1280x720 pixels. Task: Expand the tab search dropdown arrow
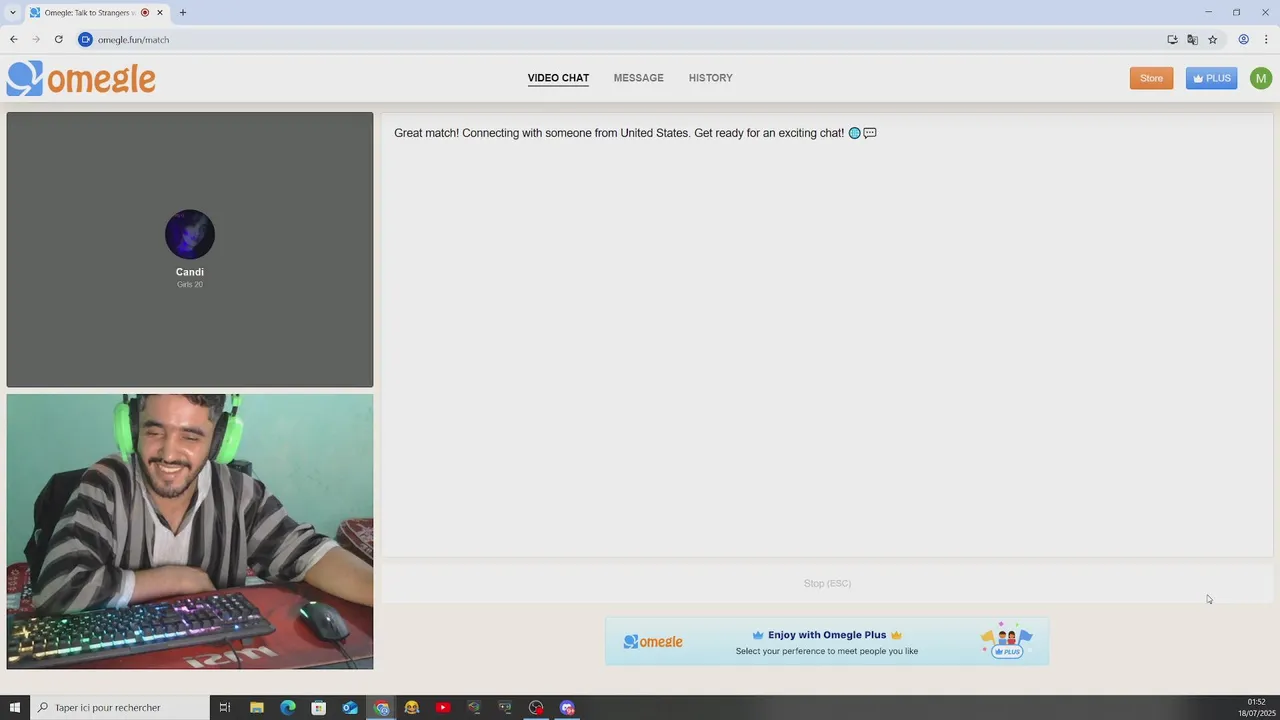pyautogui.click(x=12, y=12)
